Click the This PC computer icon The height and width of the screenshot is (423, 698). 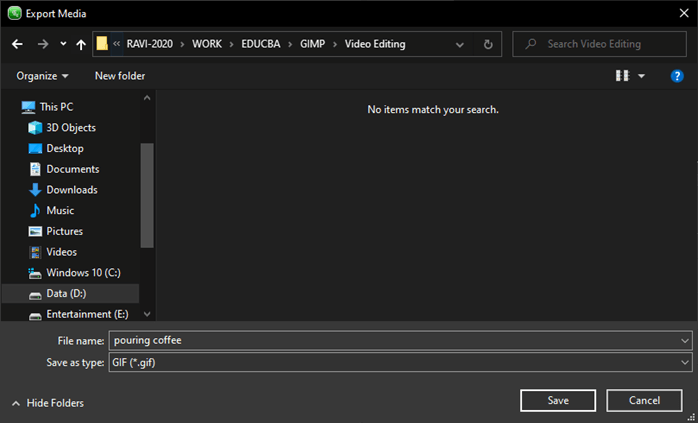tap(28, 107)
